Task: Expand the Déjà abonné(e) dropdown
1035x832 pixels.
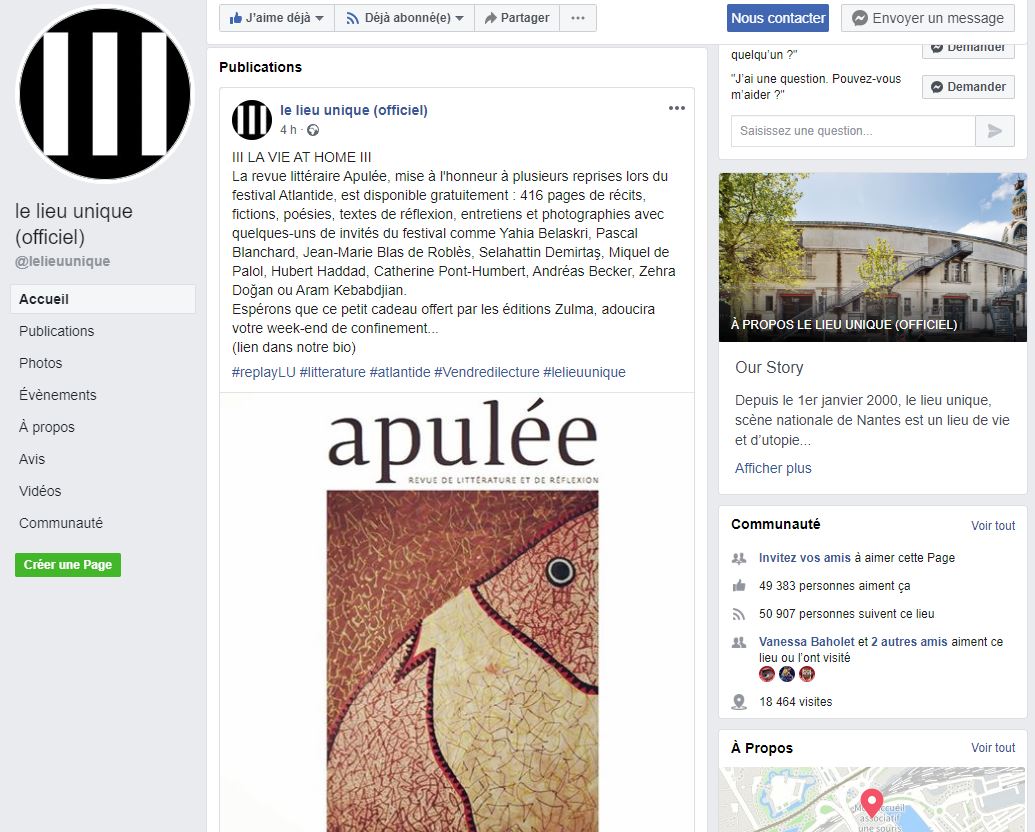Action: (x=405, y=18)
